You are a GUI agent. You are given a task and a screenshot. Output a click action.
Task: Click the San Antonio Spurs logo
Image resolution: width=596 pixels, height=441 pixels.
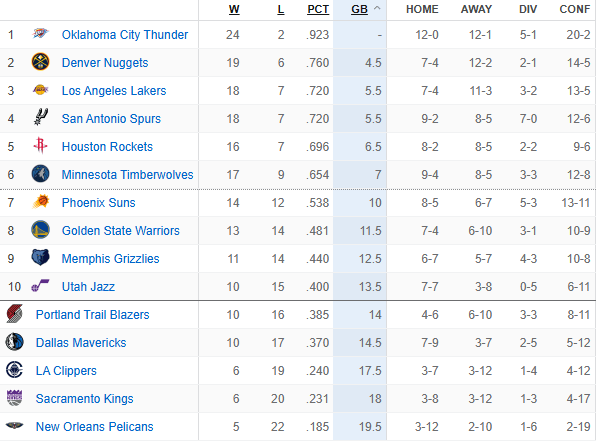click(41, 117)
